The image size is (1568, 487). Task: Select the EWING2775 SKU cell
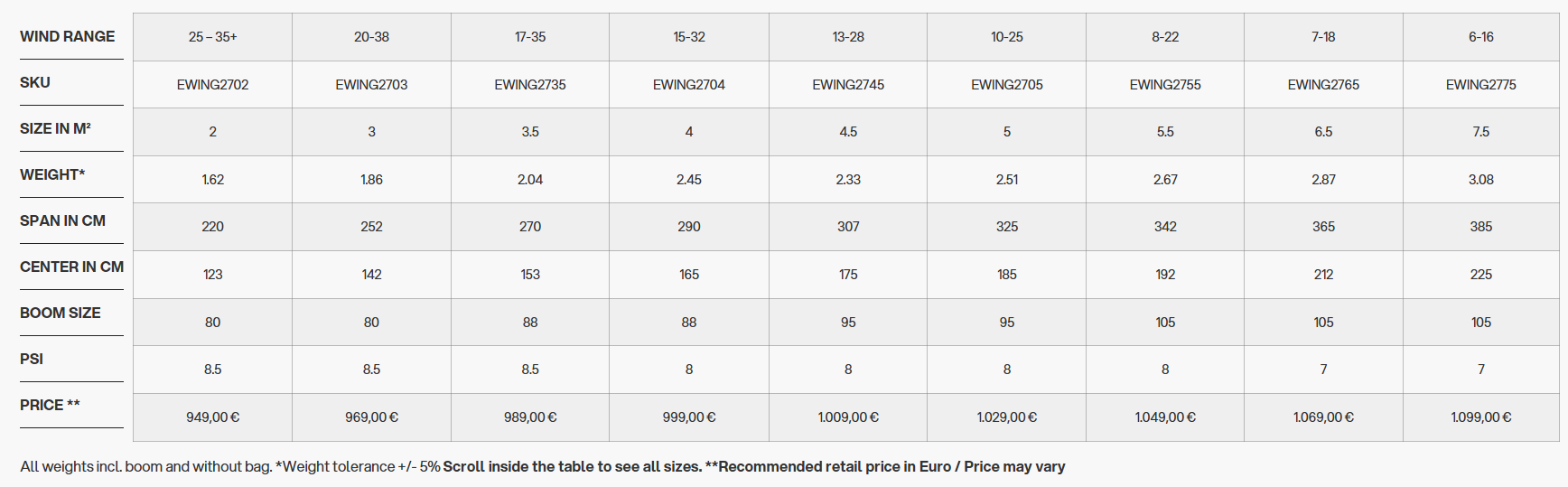pyautogui.click(x=1480, y=85)
